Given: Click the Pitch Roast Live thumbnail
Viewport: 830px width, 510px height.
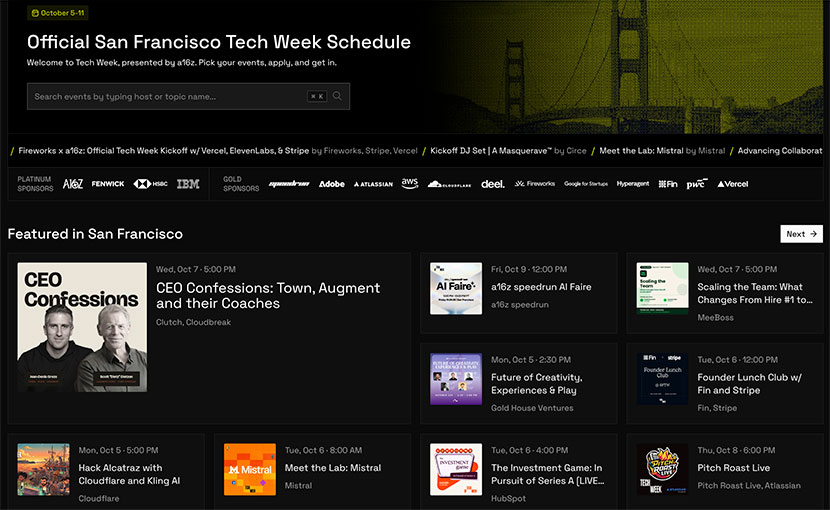Looking at the screenshot, I should [662, 470].
